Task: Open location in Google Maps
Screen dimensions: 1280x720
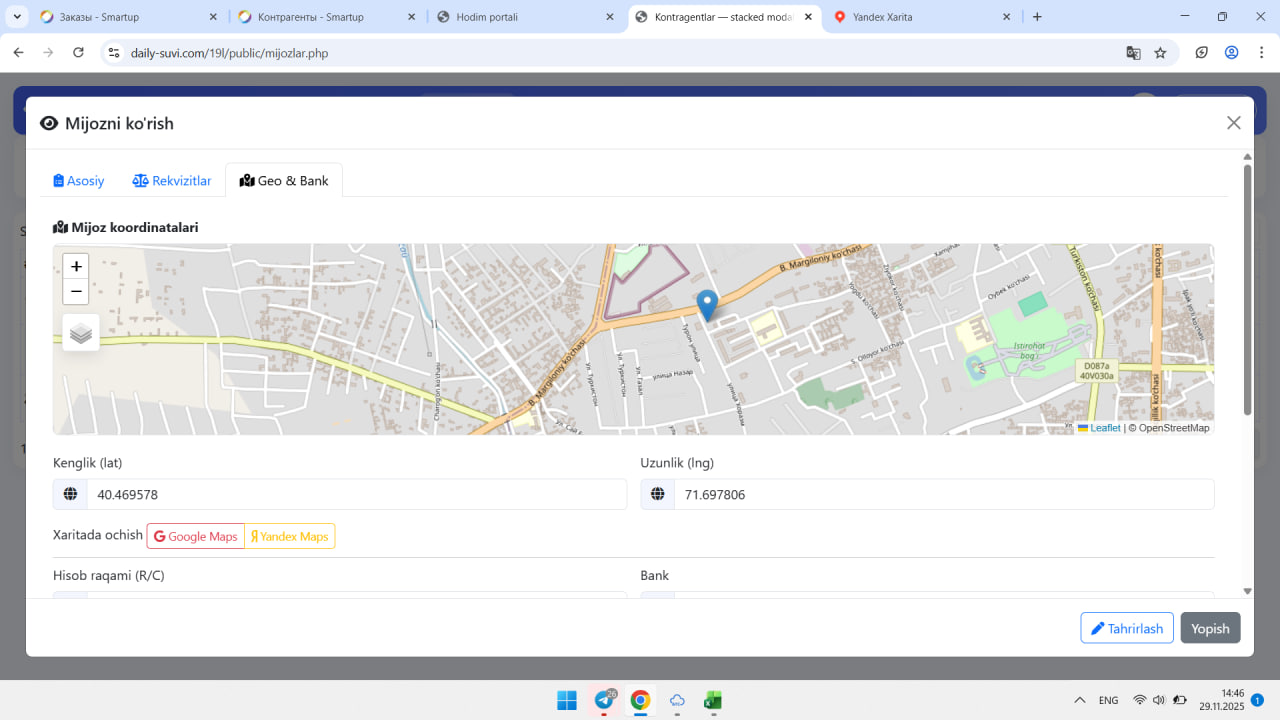Action: pyautogui.click(x=196, y=536)
